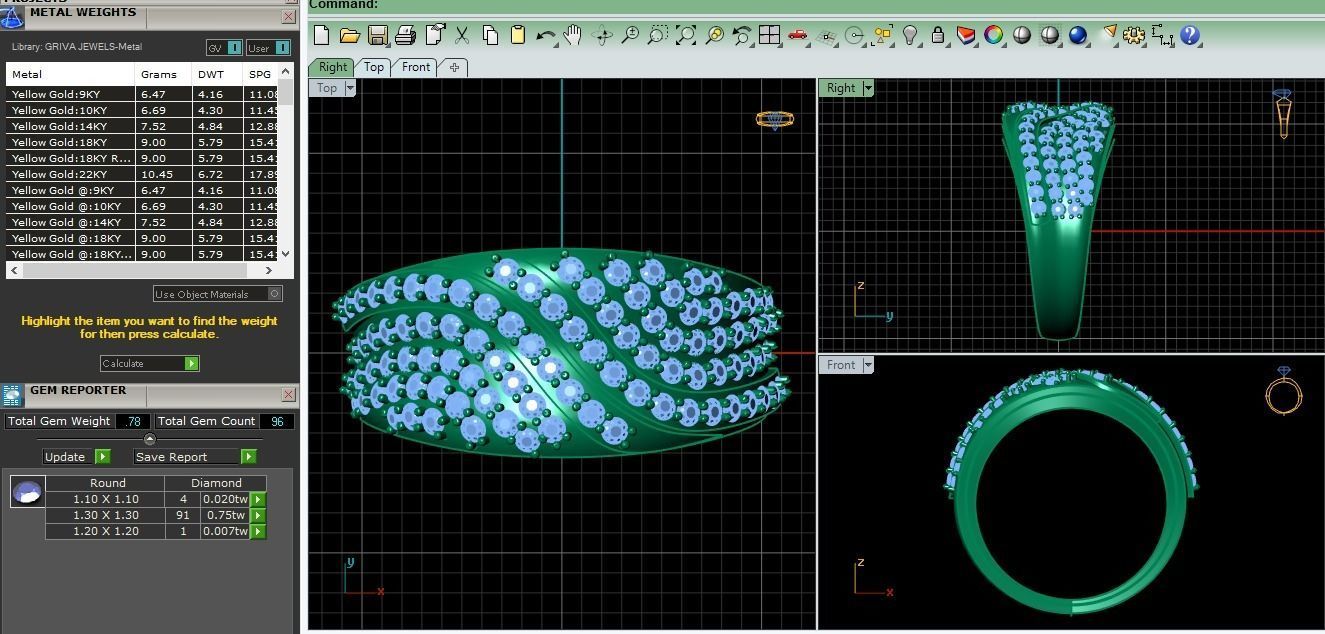This screenshot has height=634, width=1325.
Task: Click the Total Gem Weight field
Action: tap(132, 421)
